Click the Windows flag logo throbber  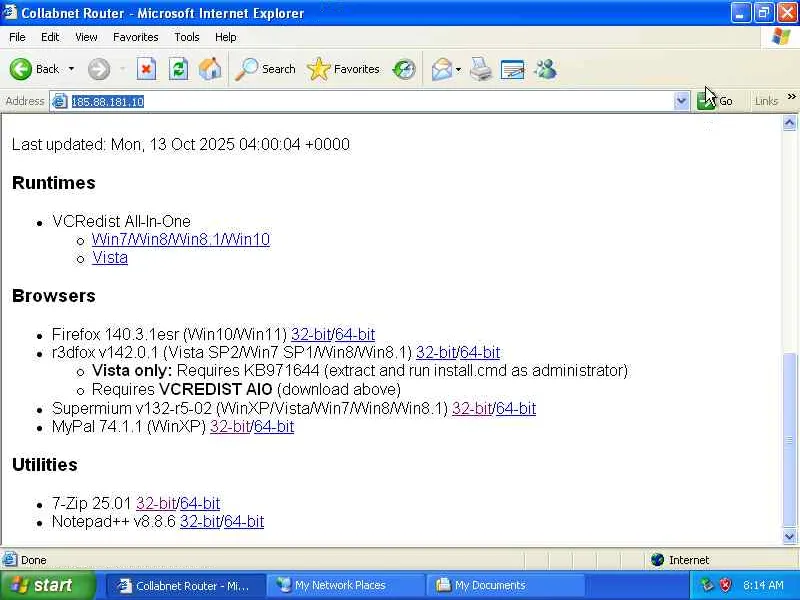tap(781, 37)
